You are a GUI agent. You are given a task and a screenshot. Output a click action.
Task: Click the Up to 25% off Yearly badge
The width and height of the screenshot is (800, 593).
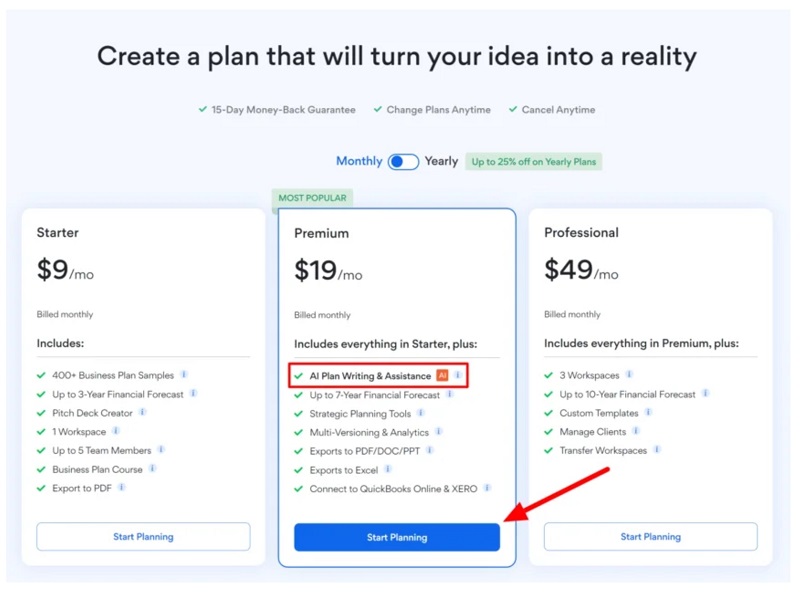coord(534,162)
